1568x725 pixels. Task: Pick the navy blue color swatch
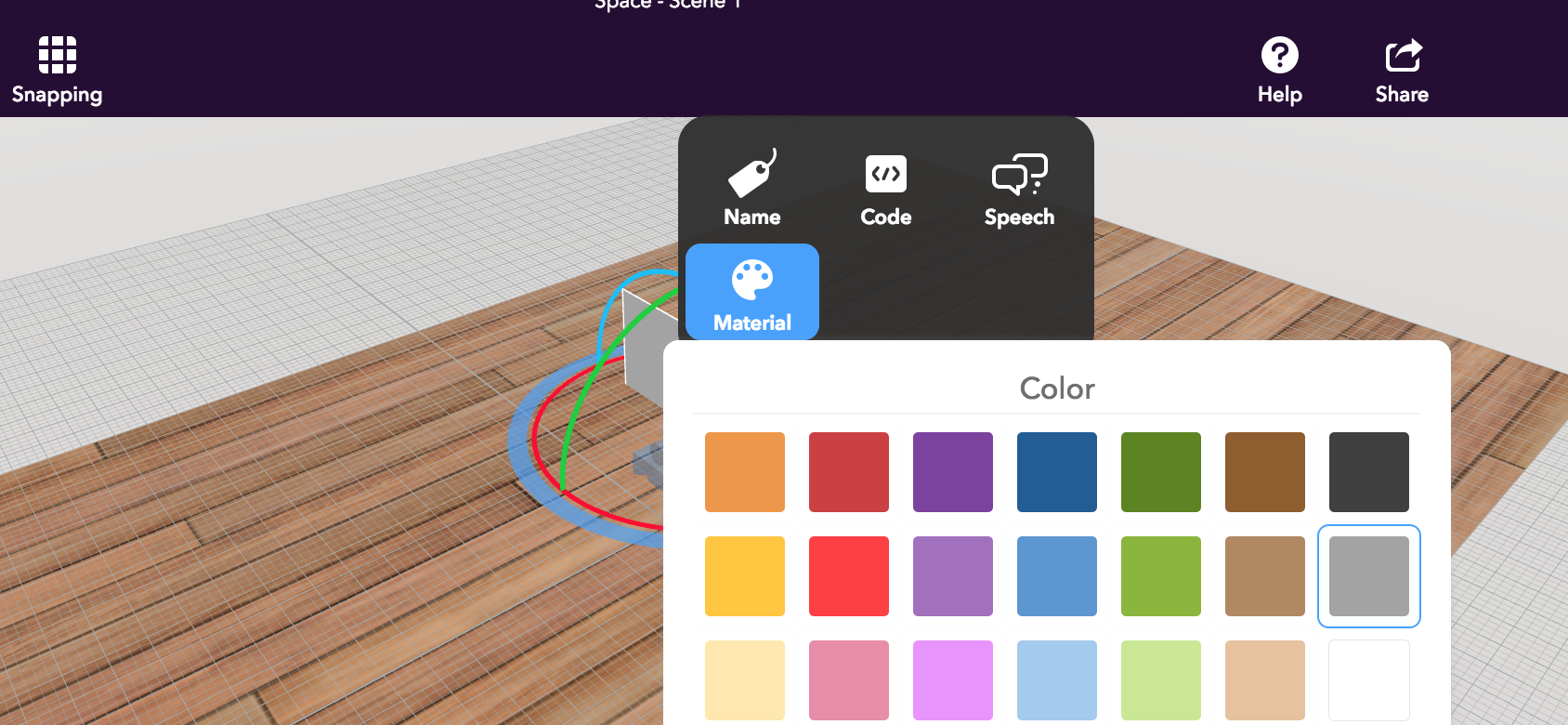coord(1057,472)
